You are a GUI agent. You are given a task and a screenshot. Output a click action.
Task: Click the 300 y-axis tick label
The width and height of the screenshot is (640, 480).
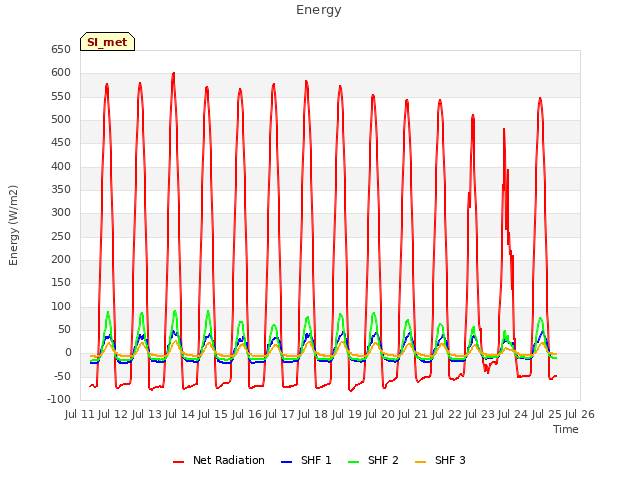[61, 213]
